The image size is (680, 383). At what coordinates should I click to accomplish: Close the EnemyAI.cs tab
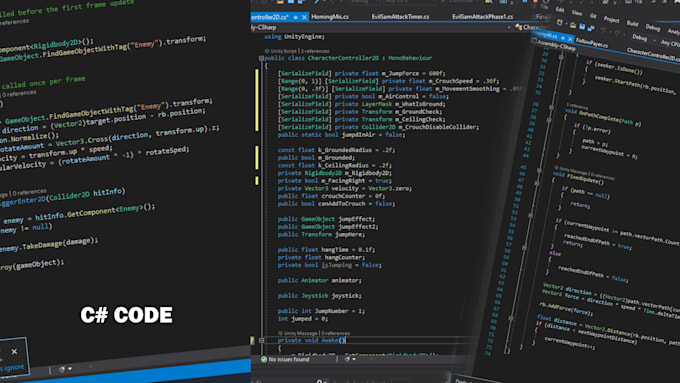[x=570, y=39]
